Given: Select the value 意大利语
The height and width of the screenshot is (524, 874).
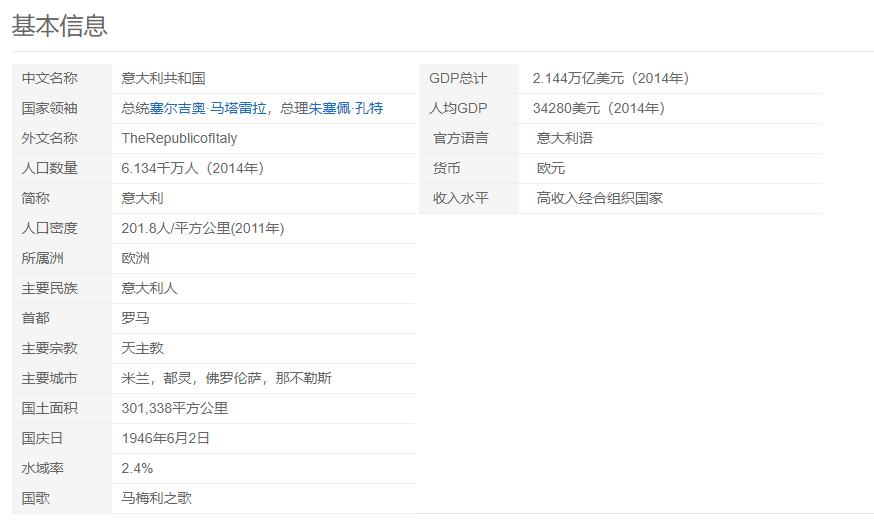Looking at the screenshot, I should 565,138.
